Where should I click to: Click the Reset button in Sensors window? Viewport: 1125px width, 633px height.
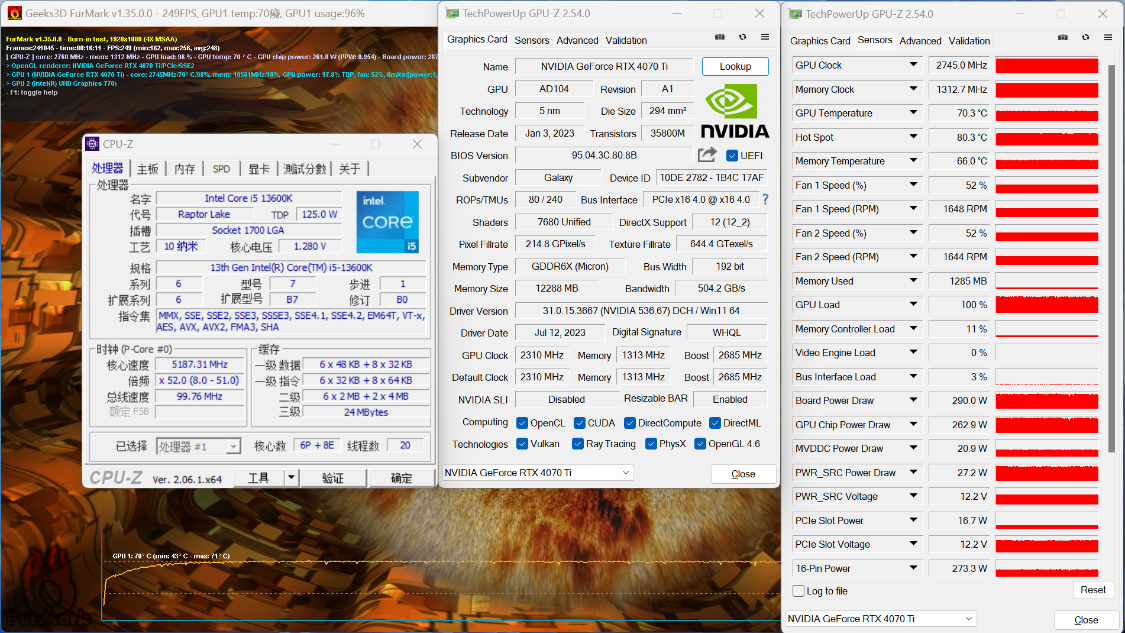point(1093,589)
